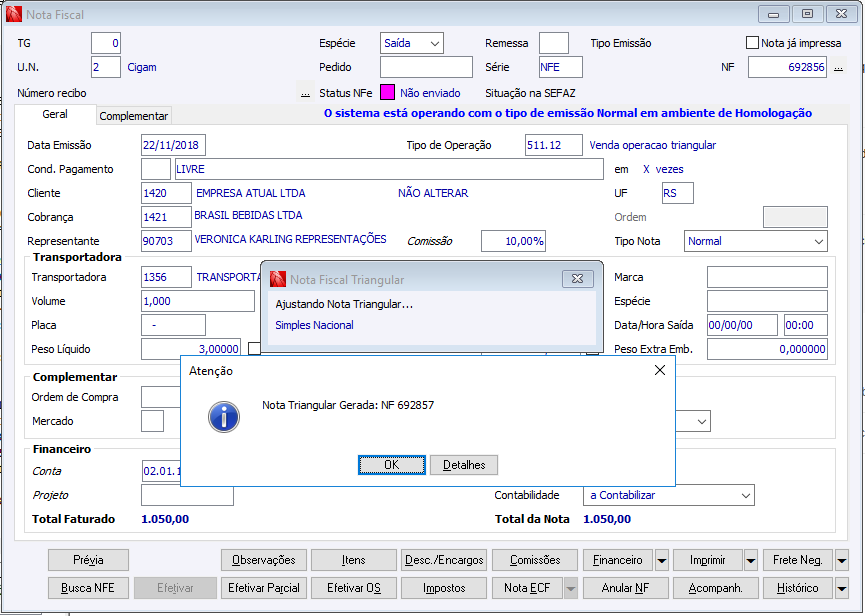The width and height of the screenshot is (865, 616).
Task: Click the Financeiro button
Action: [618, 560]
